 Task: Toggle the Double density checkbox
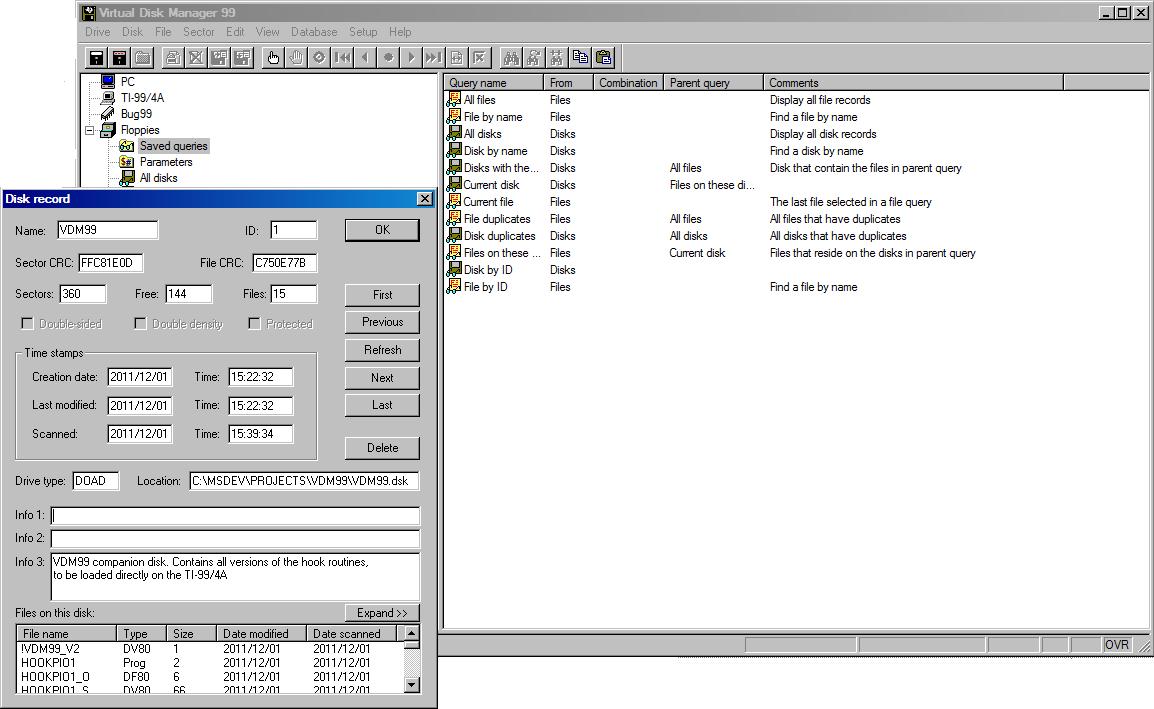point(141,324)
